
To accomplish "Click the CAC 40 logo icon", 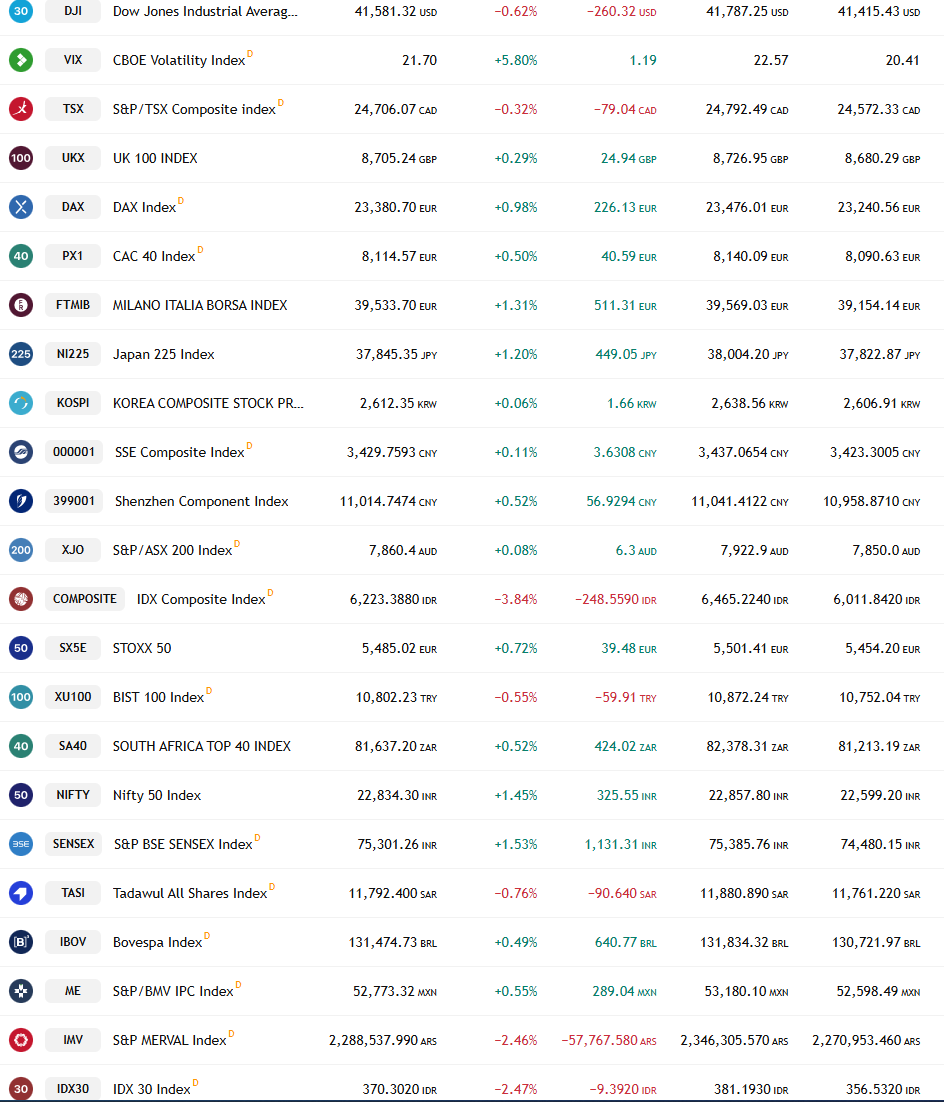I will (21, 256).
